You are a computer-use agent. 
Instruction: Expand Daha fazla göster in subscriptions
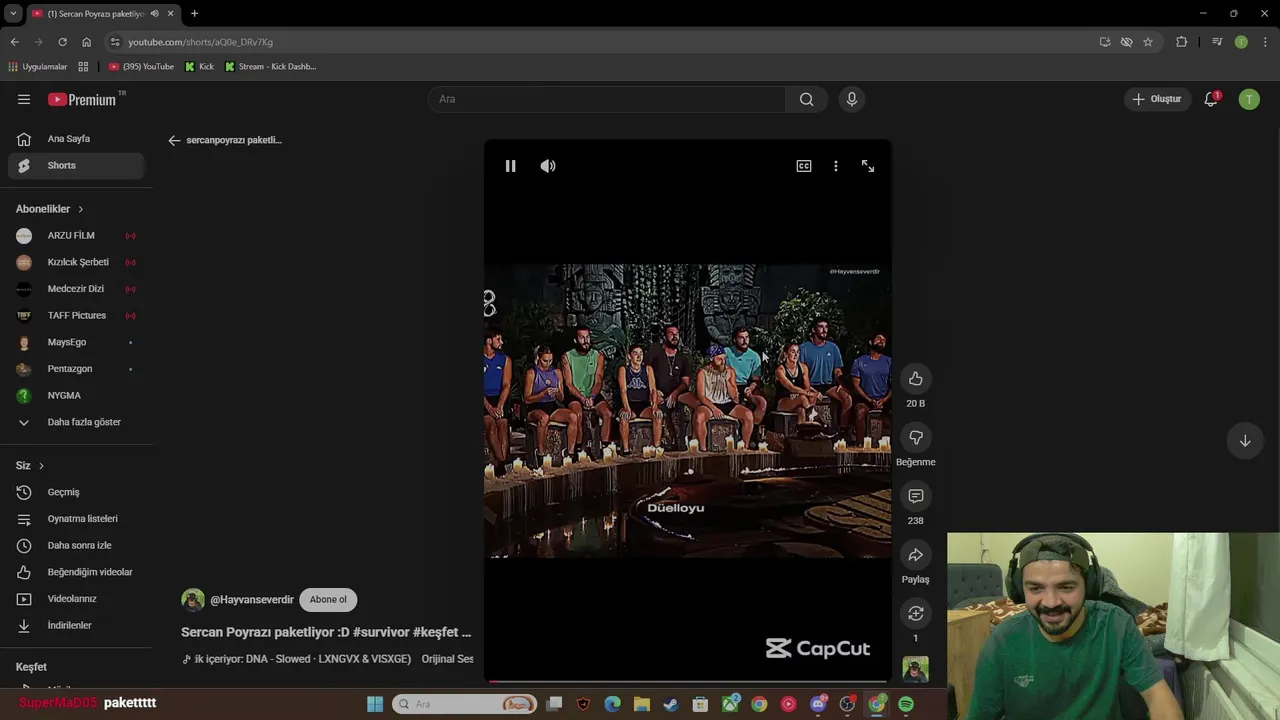76,422
